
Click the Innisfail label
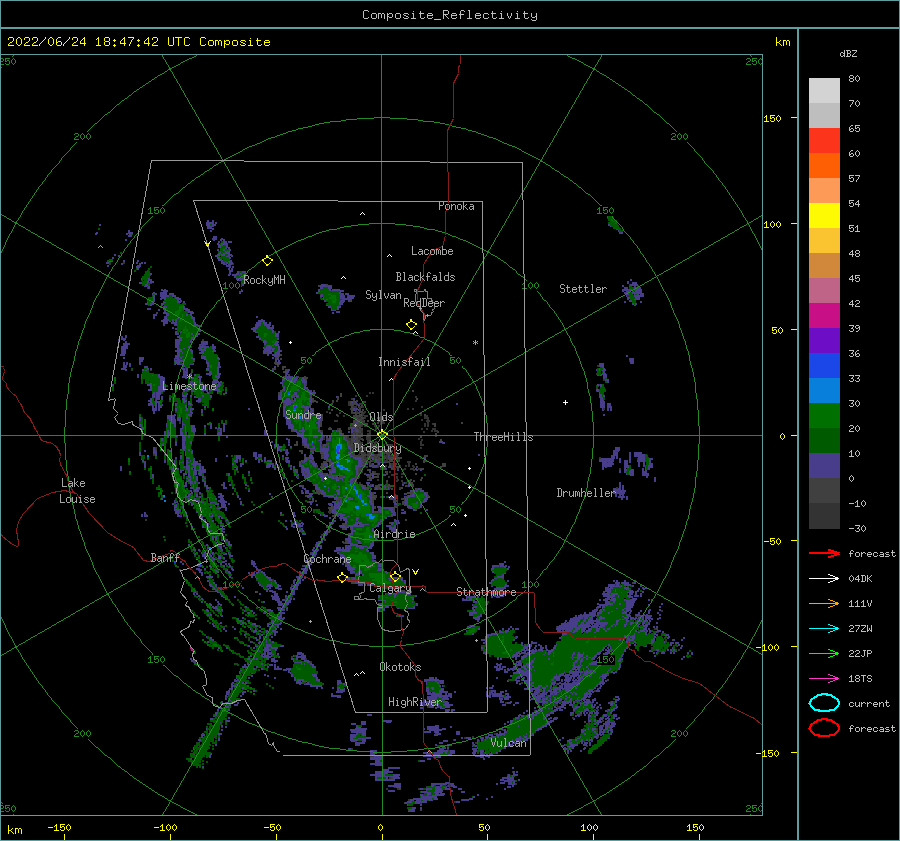(404, 362)
